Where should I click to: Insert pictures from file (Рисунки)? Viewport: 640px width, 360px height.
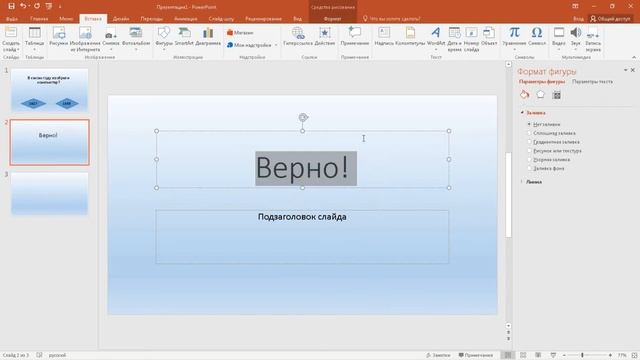58,37
